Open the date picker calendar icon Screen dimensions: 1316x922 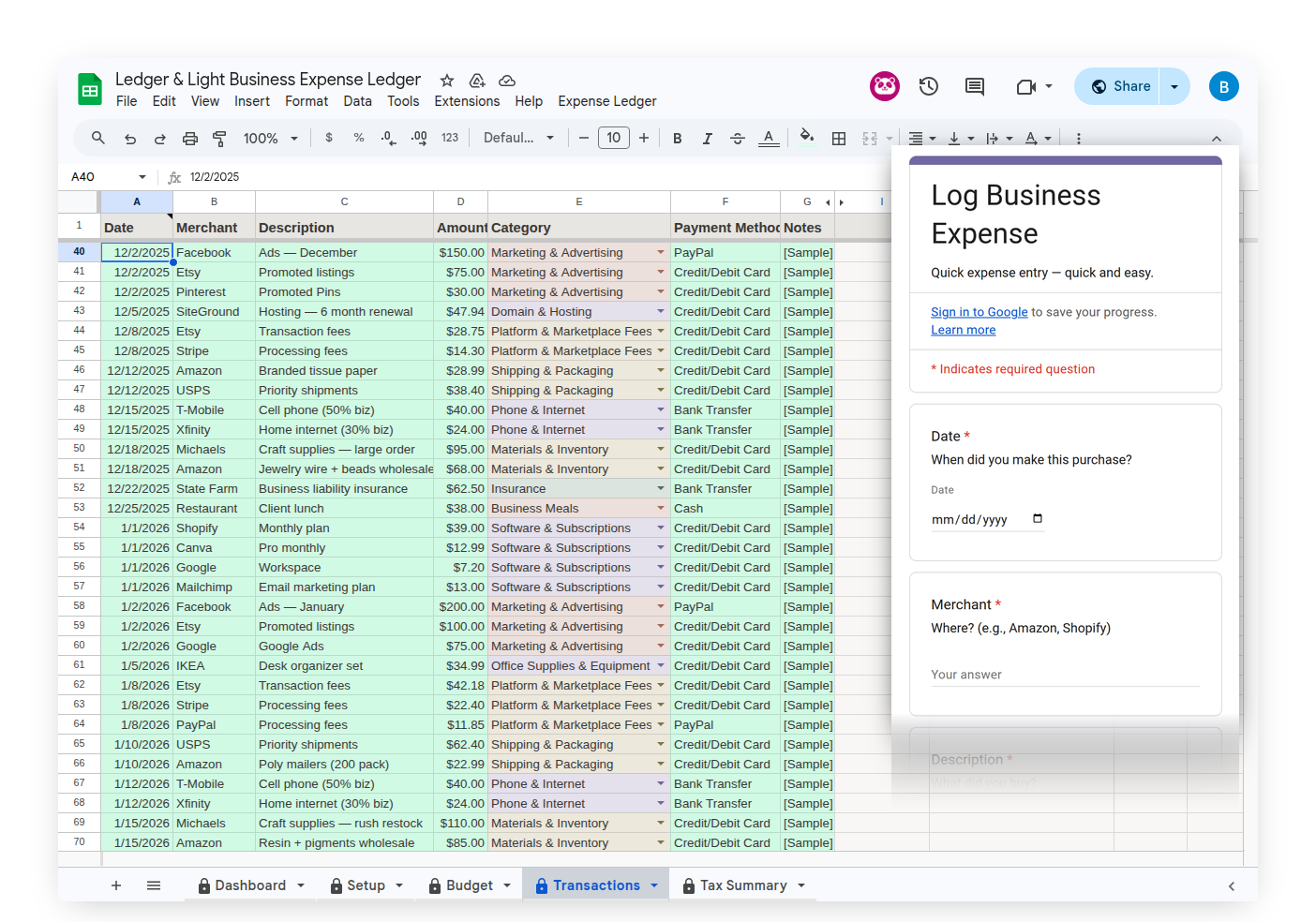pos(1038,518)
